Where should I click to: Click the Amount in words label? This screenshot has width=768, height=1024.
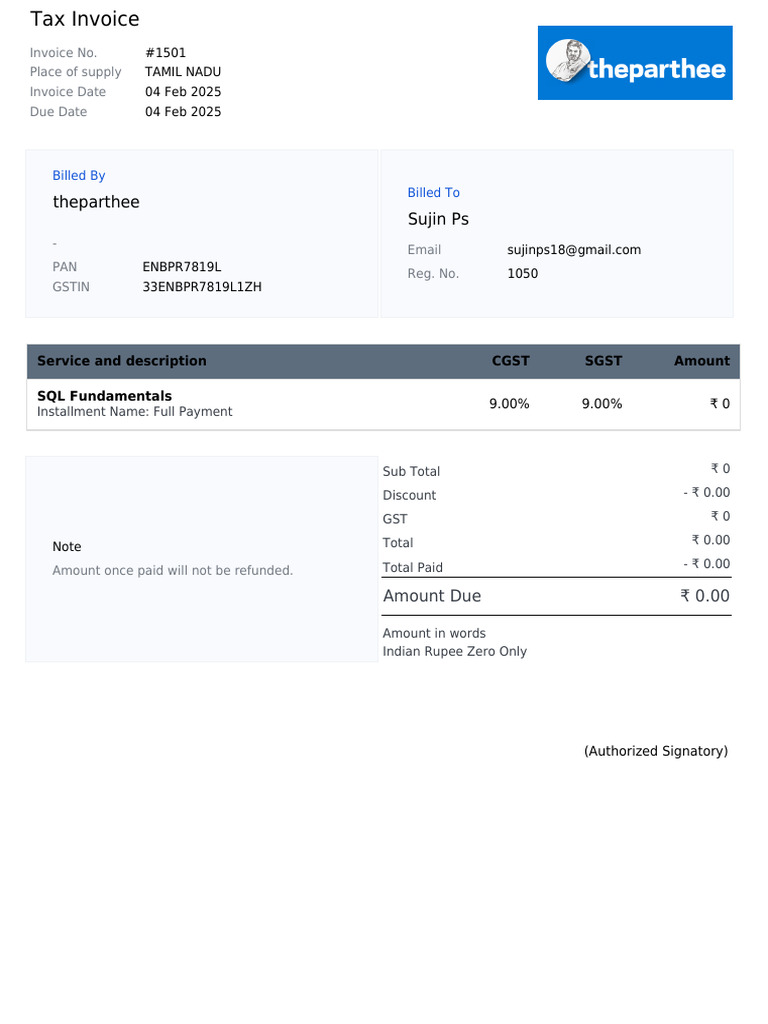(x=434, y=633)
